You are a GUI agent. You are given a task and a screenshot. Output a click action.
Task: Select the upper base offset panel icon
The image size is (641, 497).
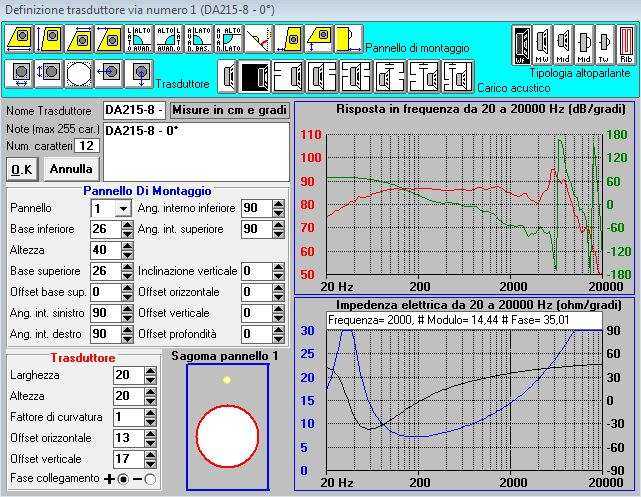109,39
